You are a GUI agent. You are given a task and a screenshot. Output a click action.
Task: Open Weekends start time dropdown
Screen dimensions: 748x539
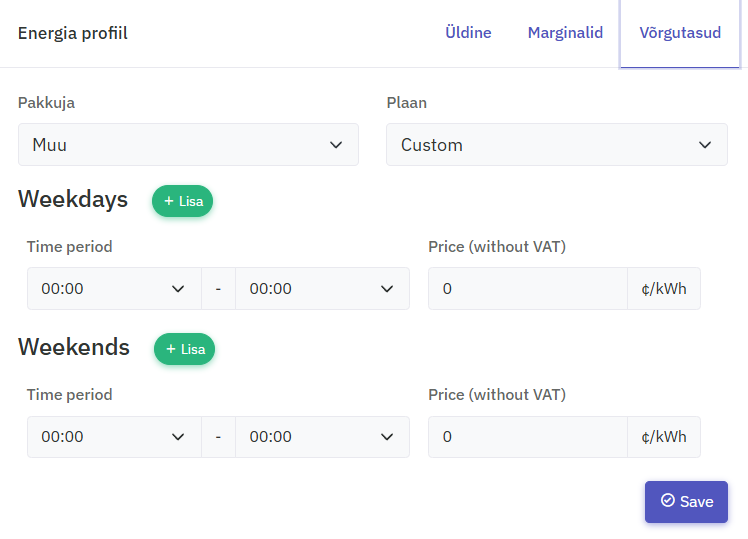coord(114,437)
